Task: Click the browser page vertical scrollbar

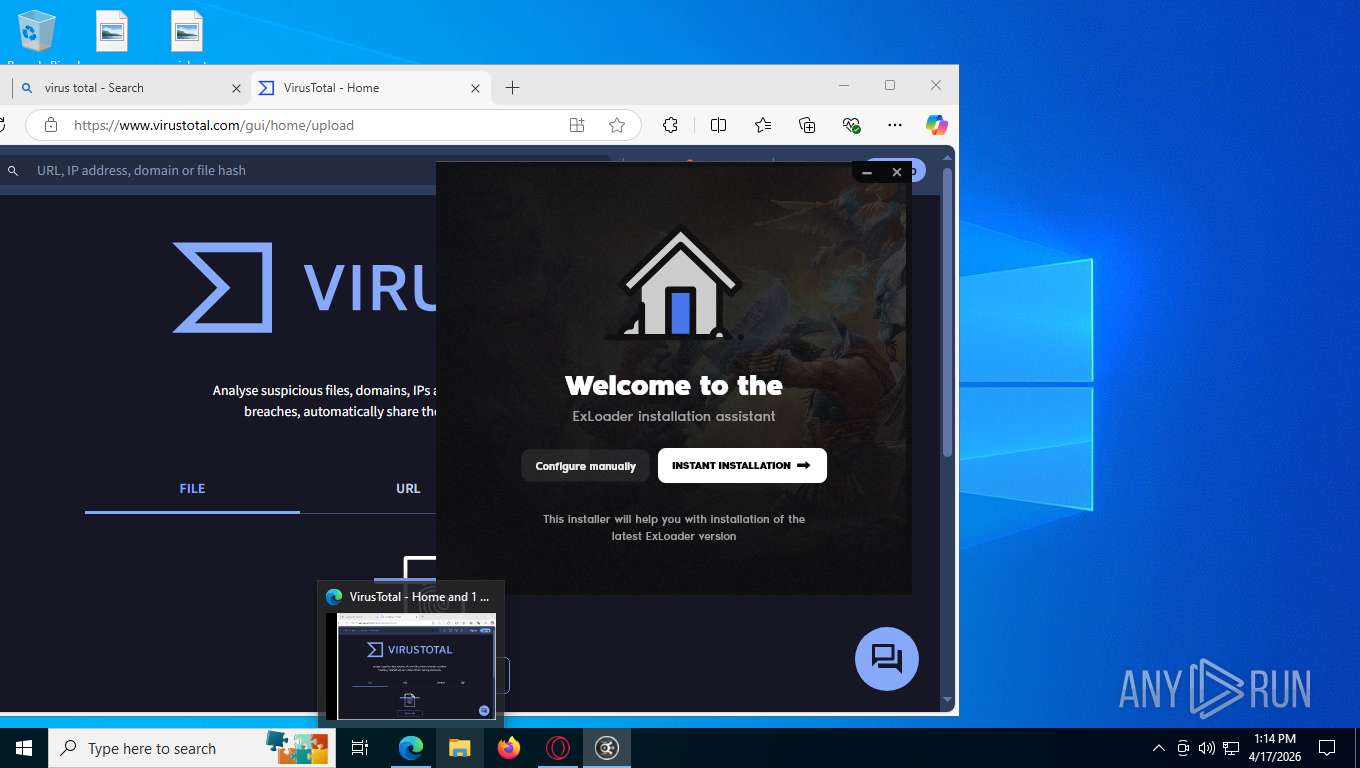Action: [x=948, y=310]
